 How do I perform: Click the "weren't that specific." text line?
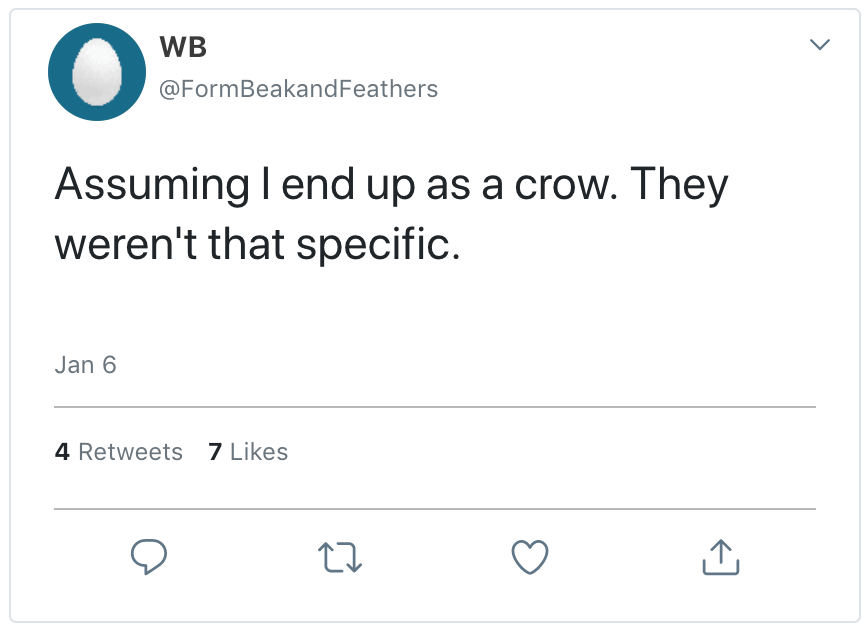[257, 244]
